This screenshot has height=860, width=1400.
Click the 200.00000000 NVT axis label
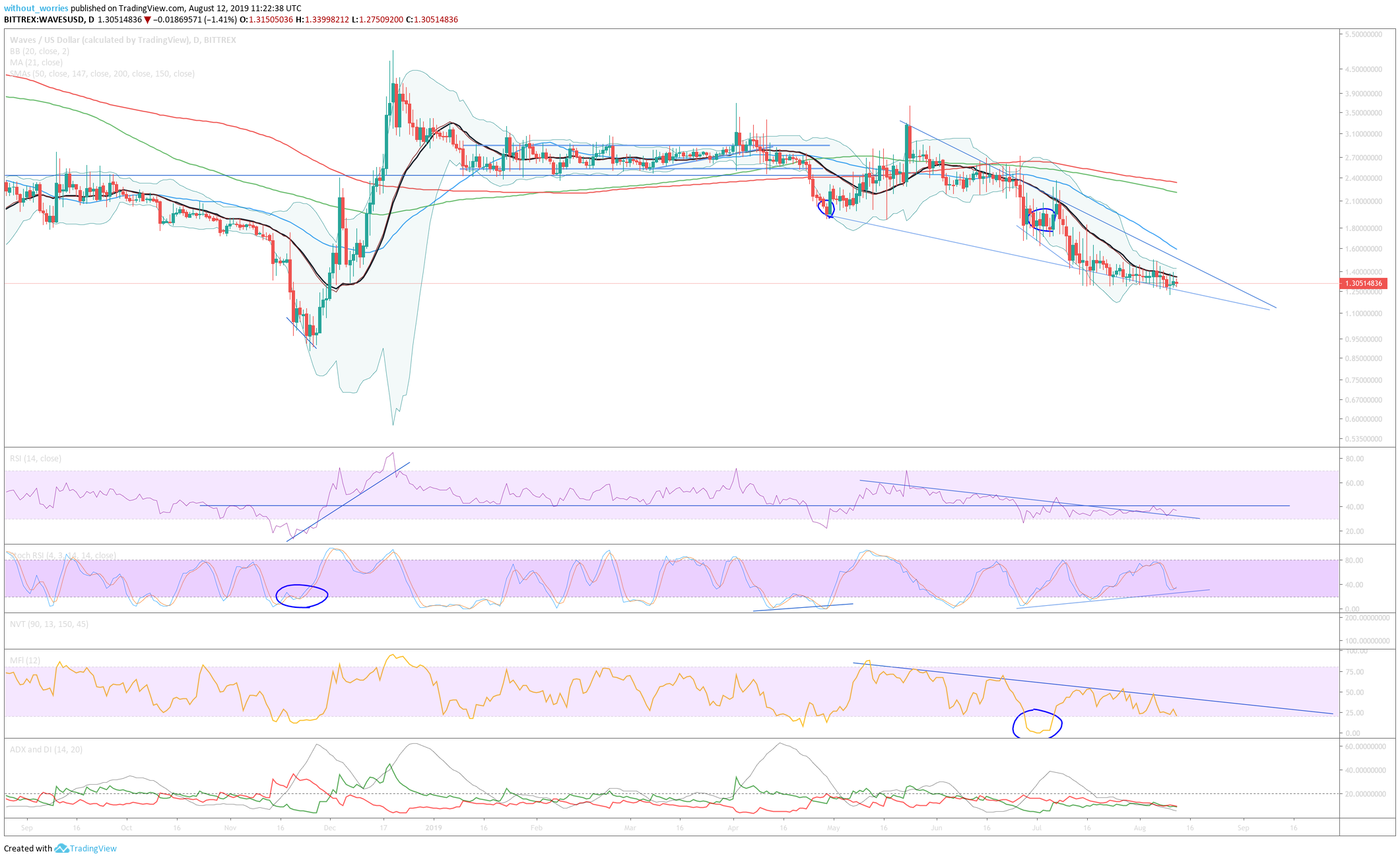pyautogui.click(x=1367, y=618)
